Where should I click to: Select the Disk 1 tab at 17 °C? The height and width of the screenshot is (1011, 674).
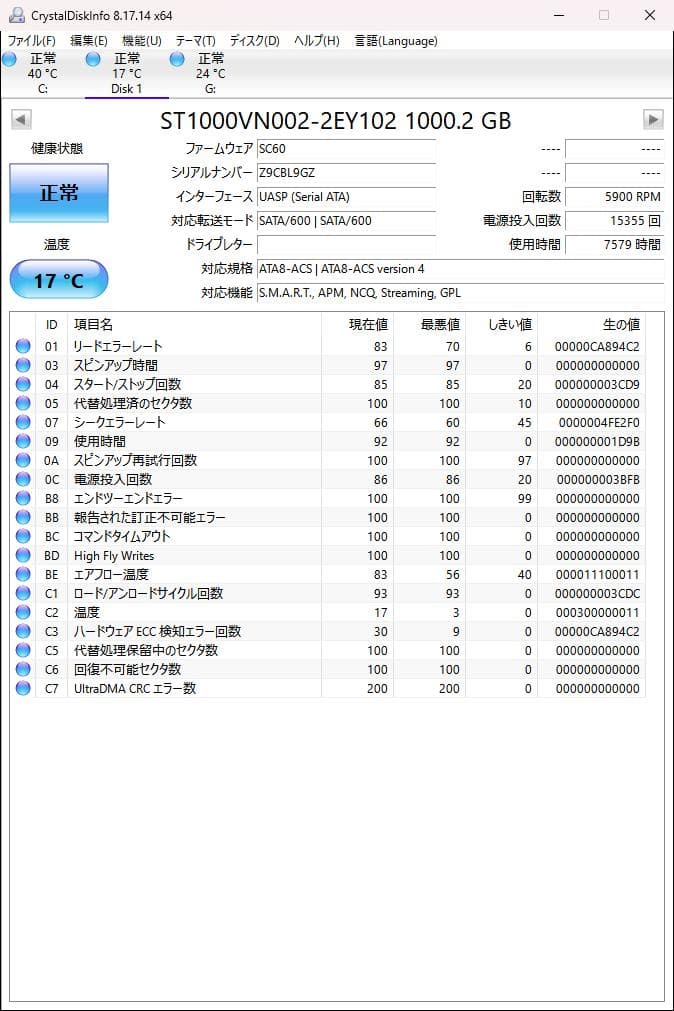[126, 74]
